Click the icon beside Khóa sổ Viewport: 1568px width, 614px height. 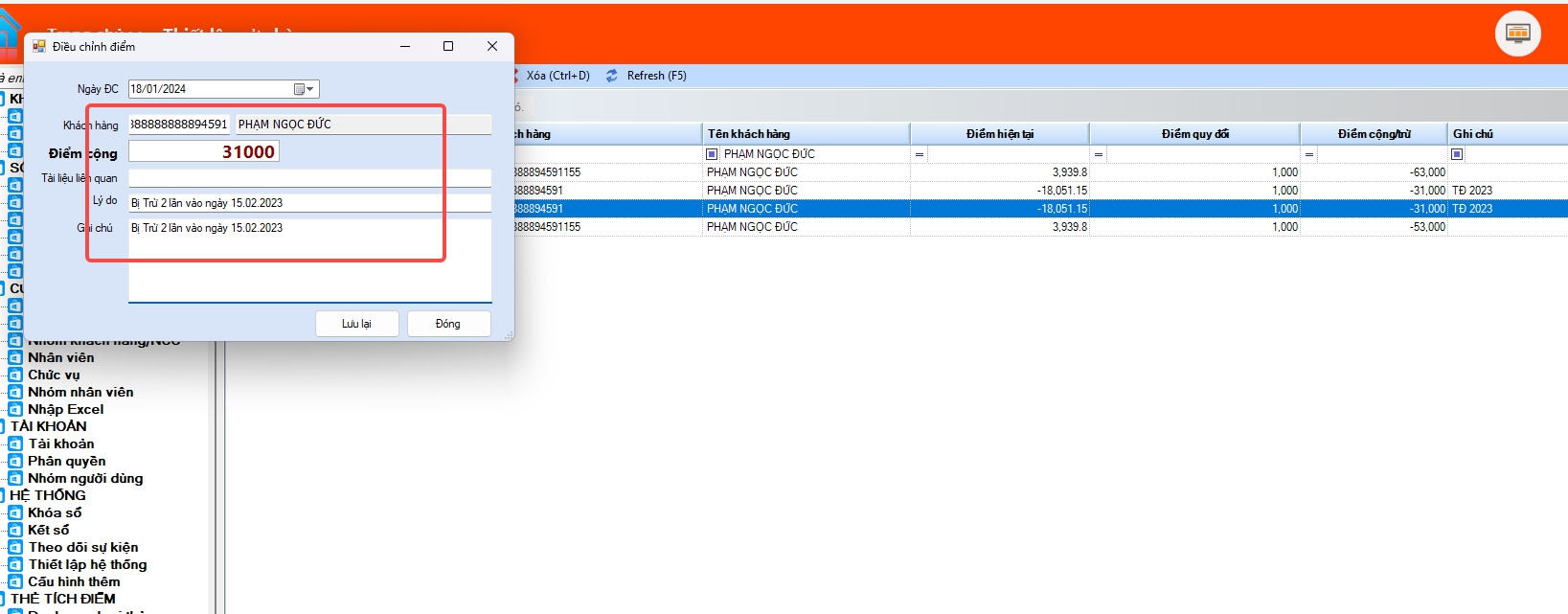(15, 513)
